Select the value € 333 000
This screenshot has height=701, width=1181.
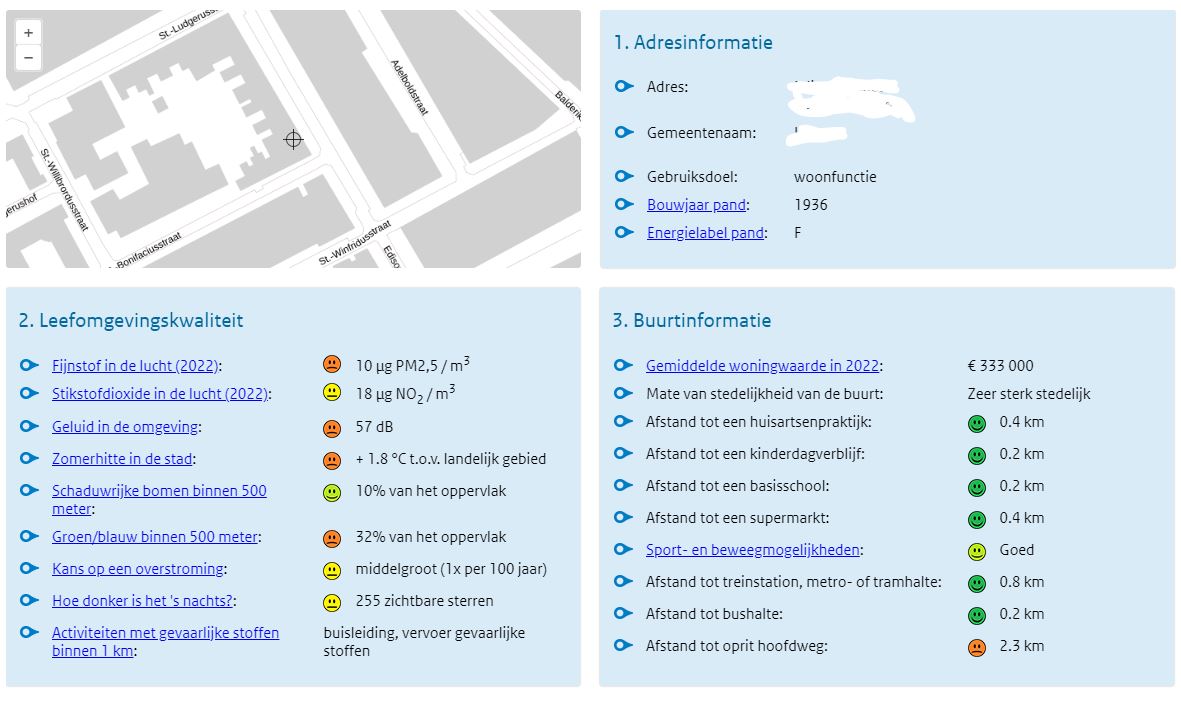point(1000,366)
